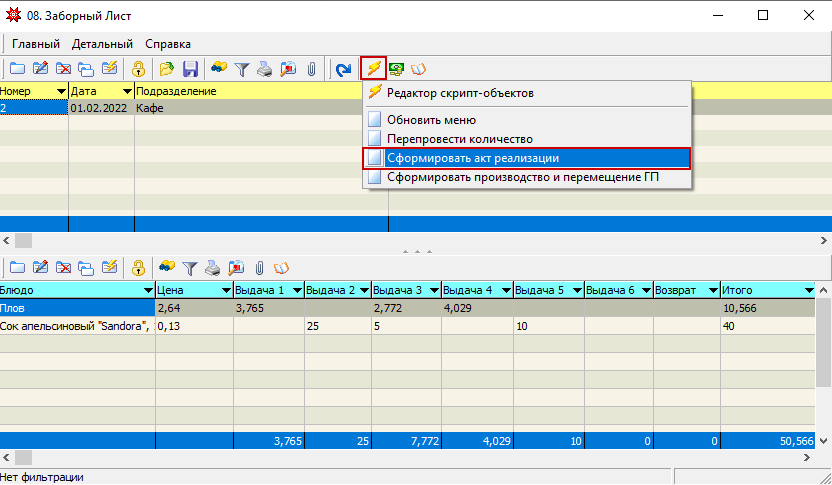Click the padlock icon in upper toolbar
Image resolution: width=832 pixels, height=485 pixels.
139,69
